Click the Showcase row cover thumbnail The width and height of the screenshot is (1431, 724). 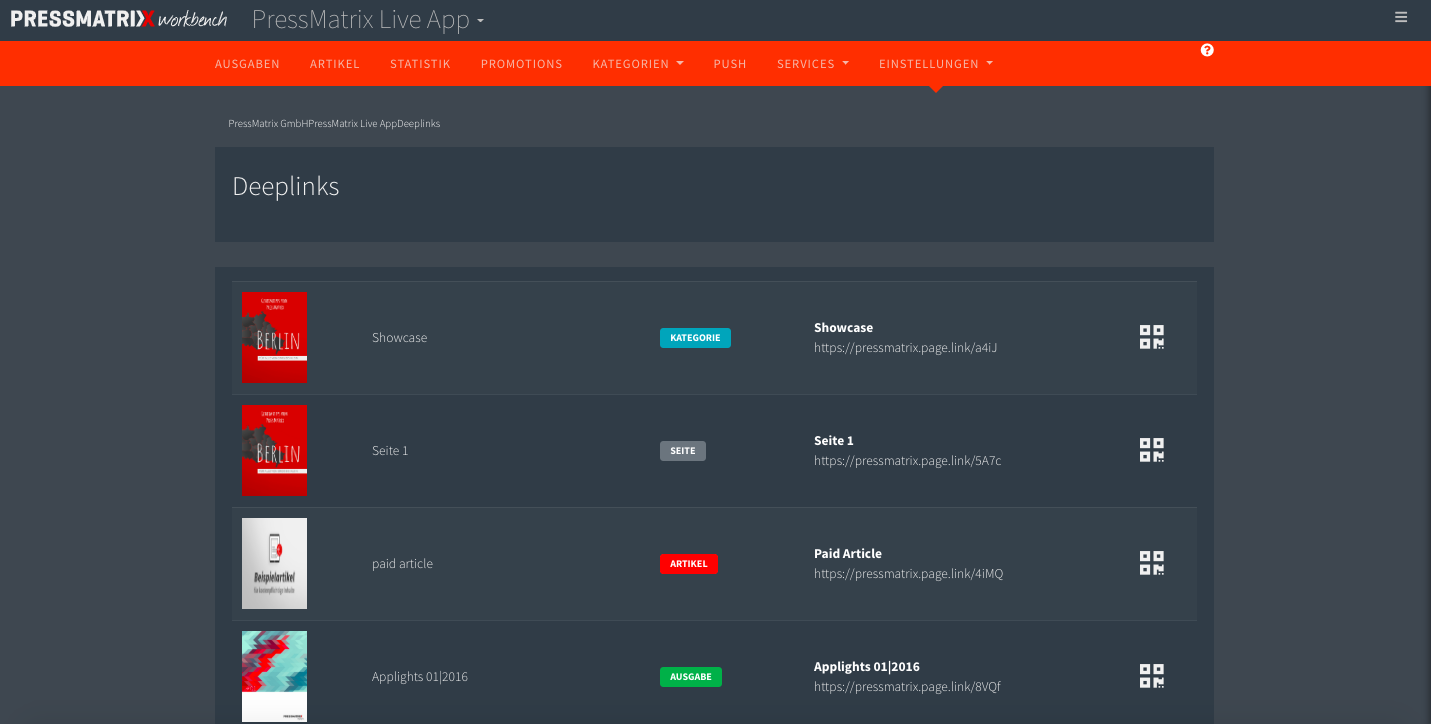click(274, 337)
